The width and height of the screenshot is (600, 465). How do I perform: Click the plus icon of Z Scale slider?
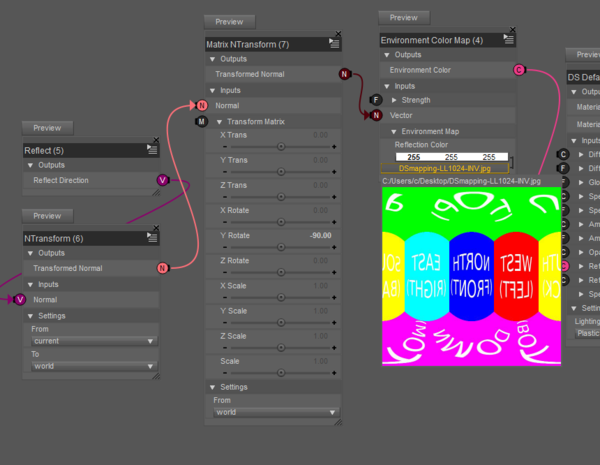(334, 348)
